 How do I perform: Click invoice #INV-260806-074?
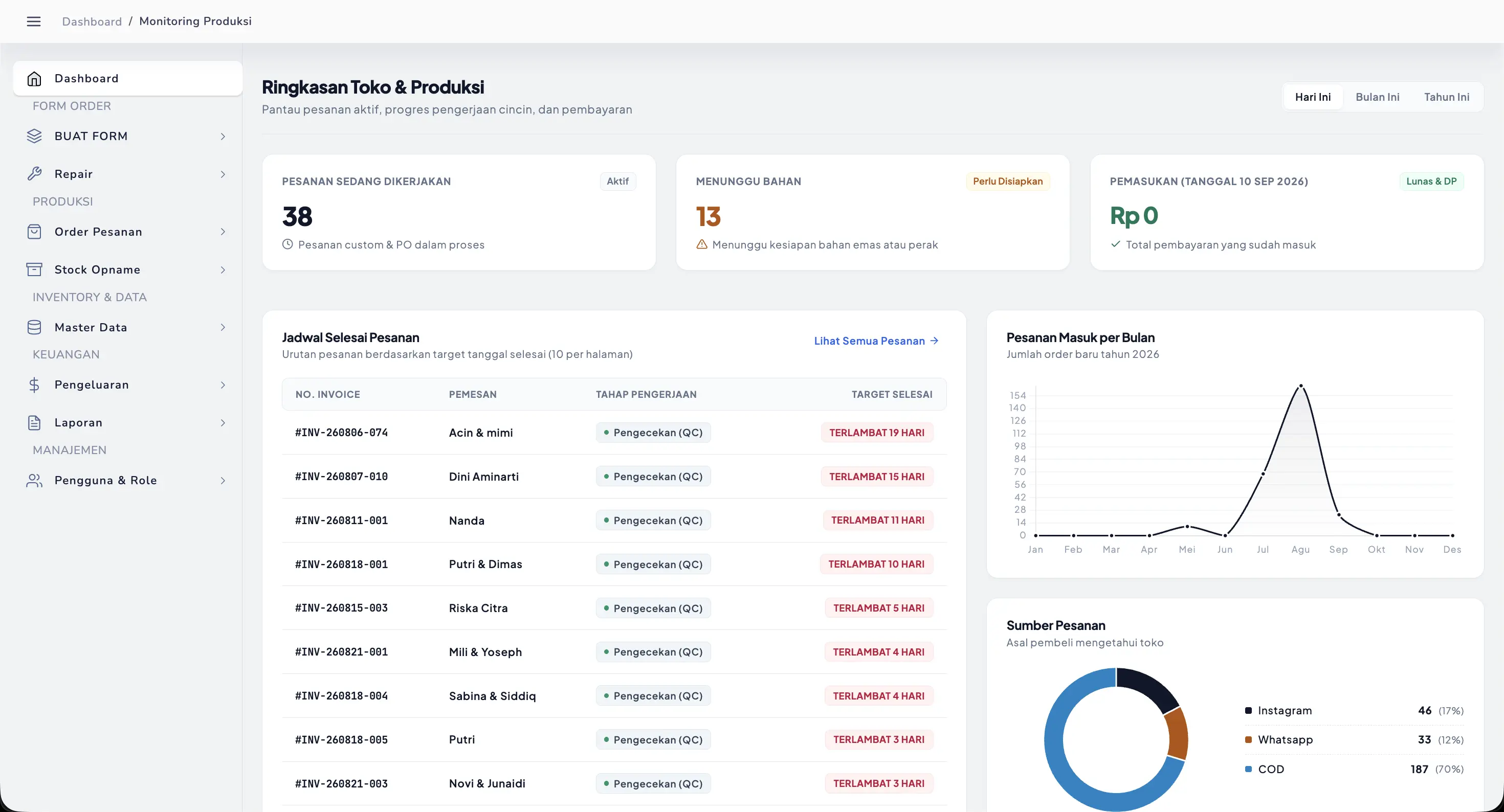pyautogui.click(x=342, y=433)
